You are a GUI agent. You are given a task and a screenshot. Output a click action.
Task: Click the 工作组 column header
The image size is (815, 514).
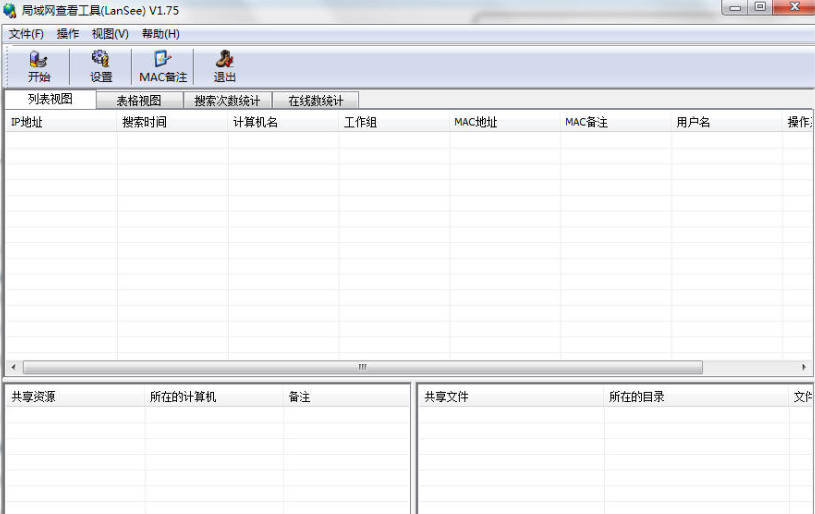pyautogui.click(x=394, y=122)
